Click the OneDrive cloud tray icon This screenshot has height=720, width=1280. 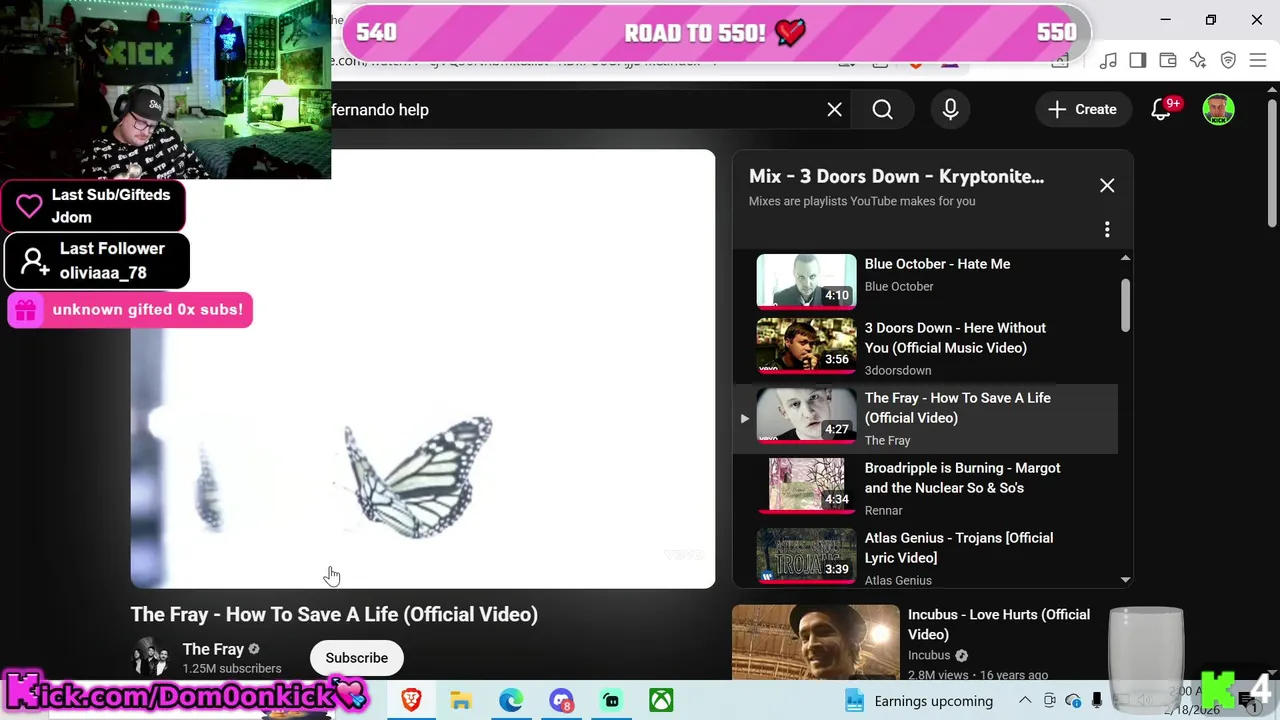1073,701
